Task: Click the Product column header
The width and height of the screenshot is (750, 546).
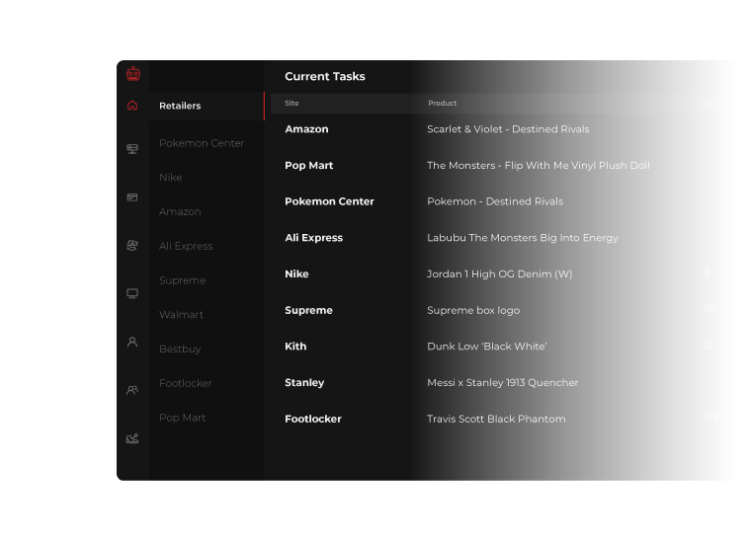Action: [442, 103]
